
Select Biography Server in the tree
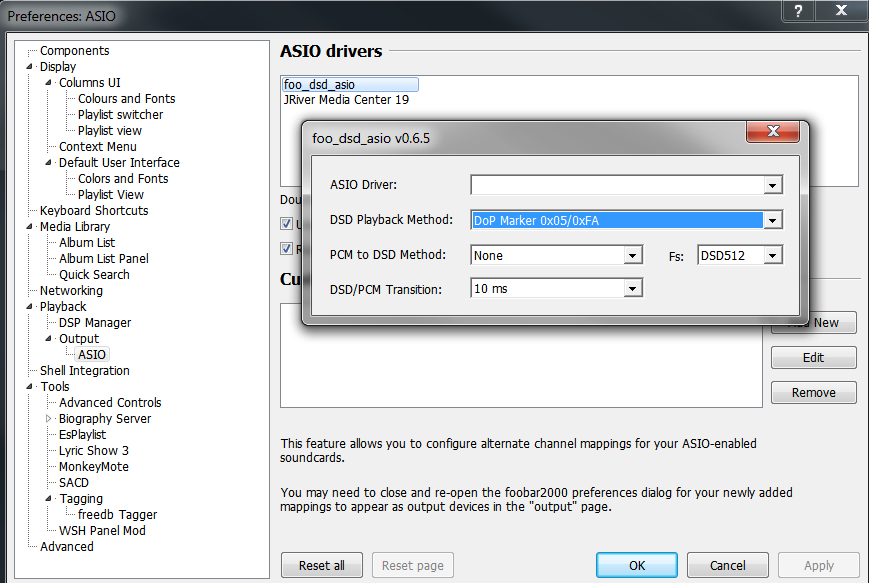[105, 419]
